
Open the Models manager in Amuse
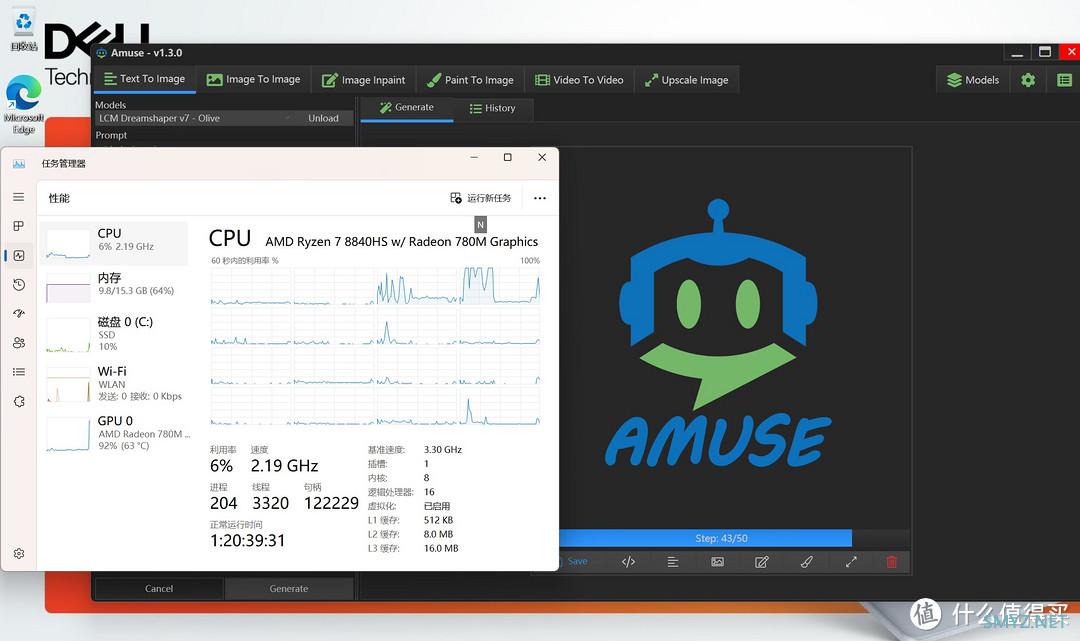(x=973, y=80)
